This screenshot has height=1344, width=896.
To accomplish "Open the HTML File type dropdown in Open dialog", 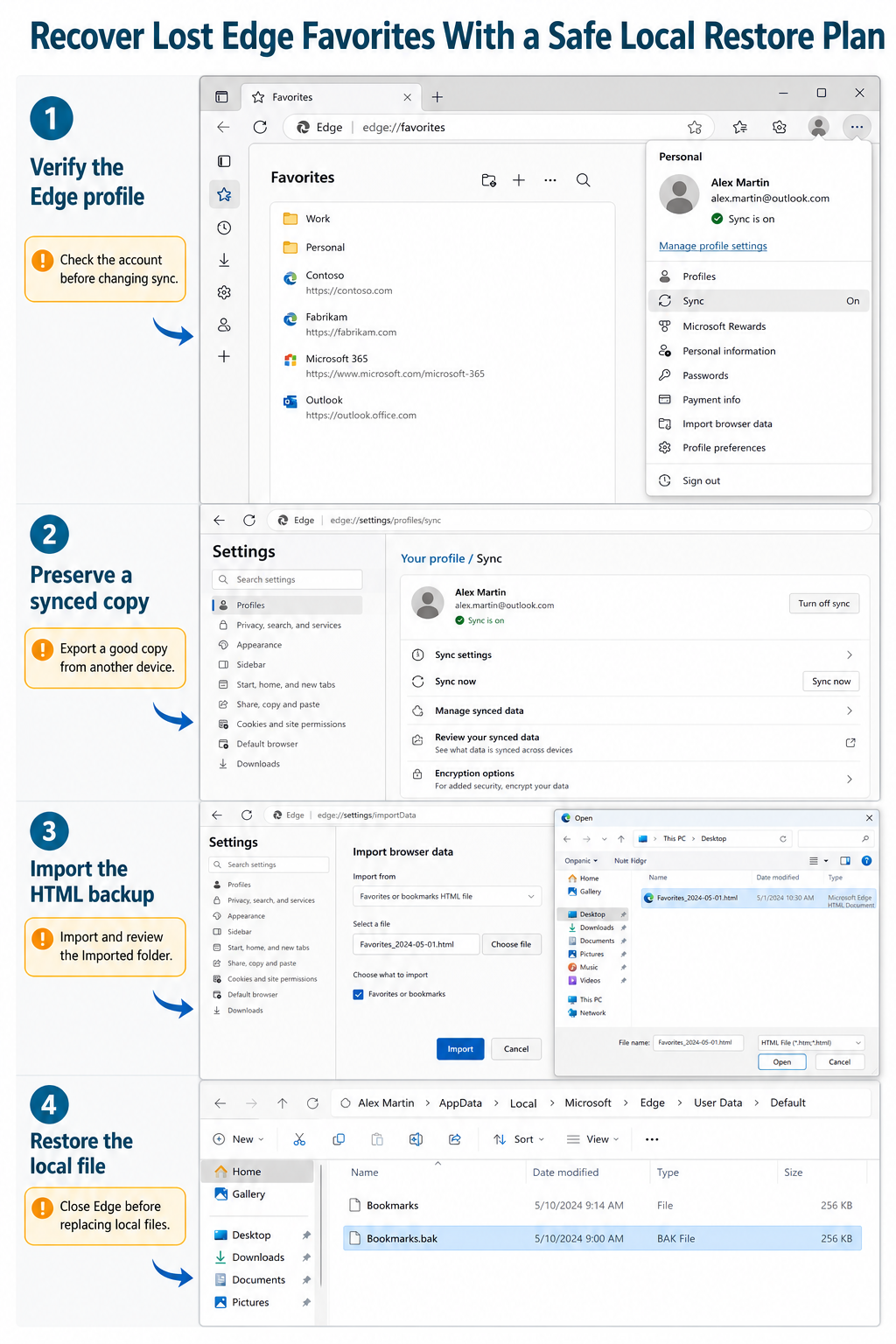I will pyautogui.click(x=811, y=1042).
